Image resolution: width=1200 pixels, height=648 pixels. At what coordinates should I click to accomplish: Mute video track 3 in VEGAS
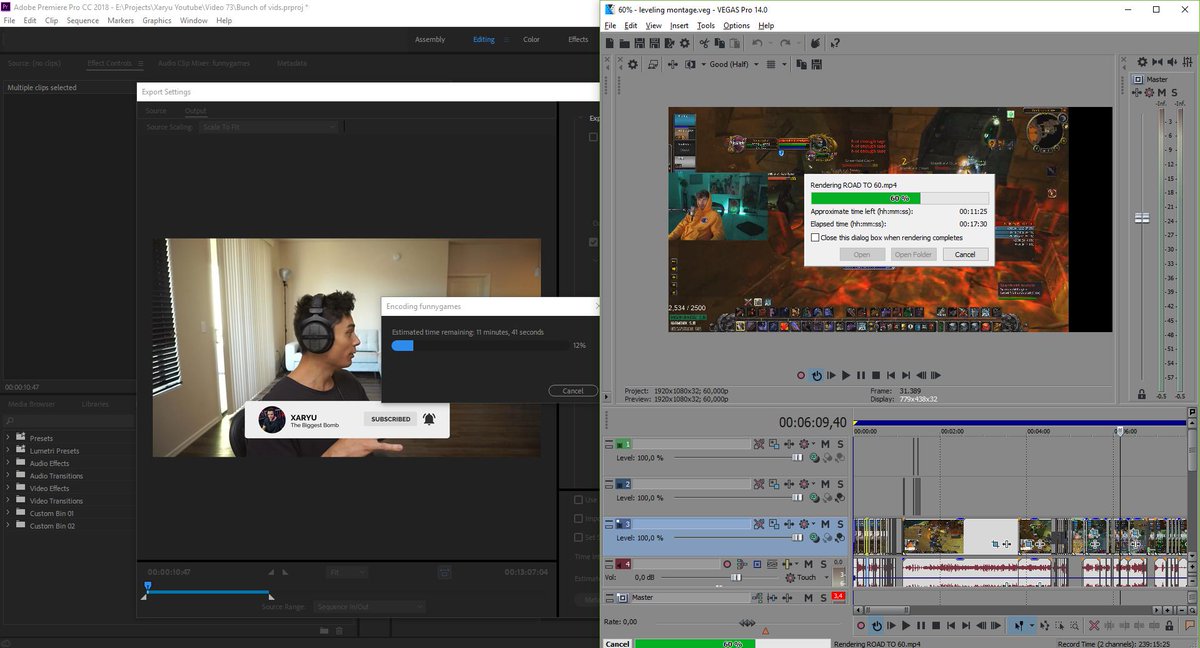(x=825, y=524)
